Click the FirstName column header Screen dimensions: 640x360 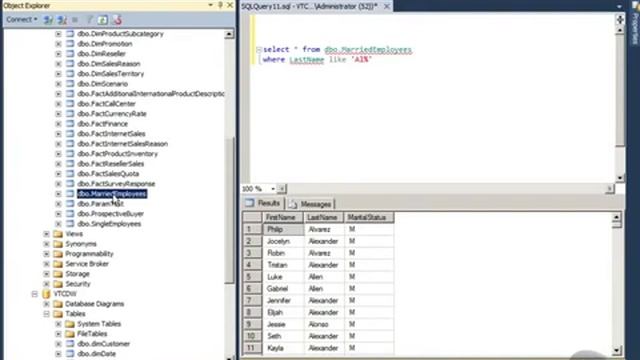[283, 218]
